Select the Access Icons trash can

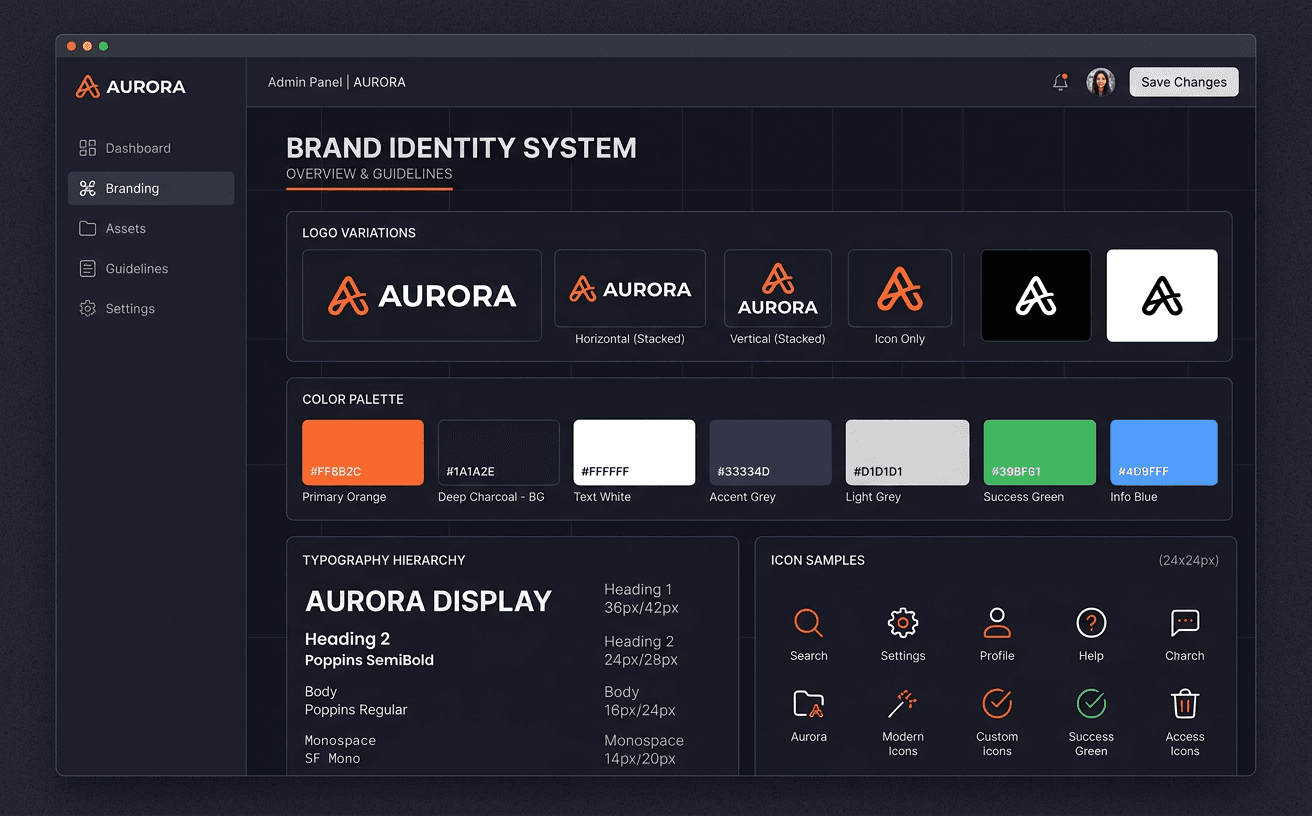[x=1185, y=704]
